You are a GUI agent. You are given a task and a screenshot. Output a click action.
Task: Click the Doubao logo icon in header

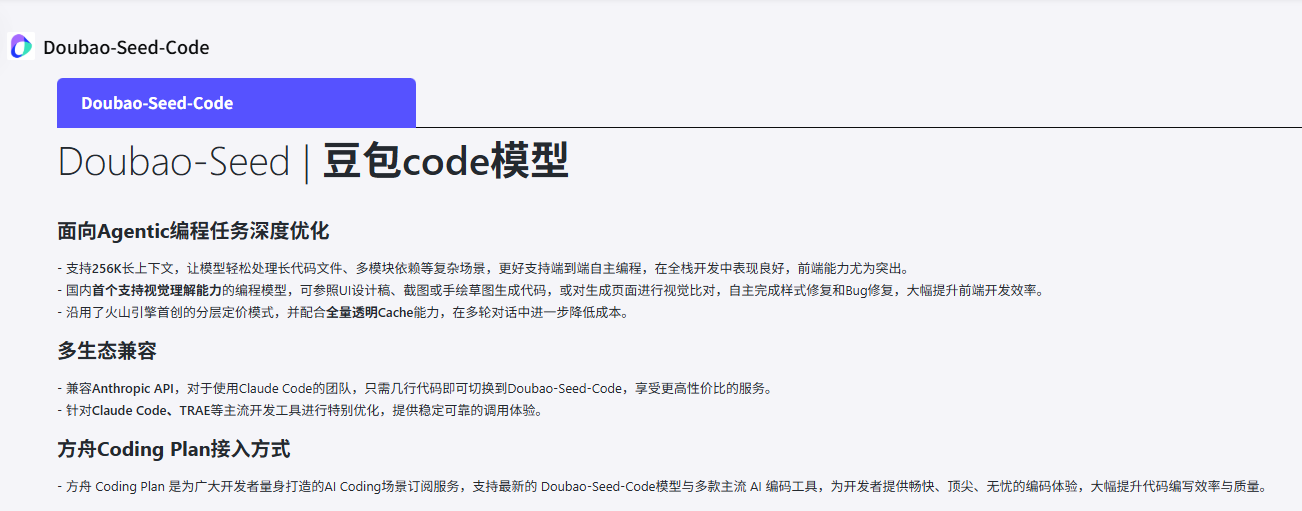tap(21, 46)
